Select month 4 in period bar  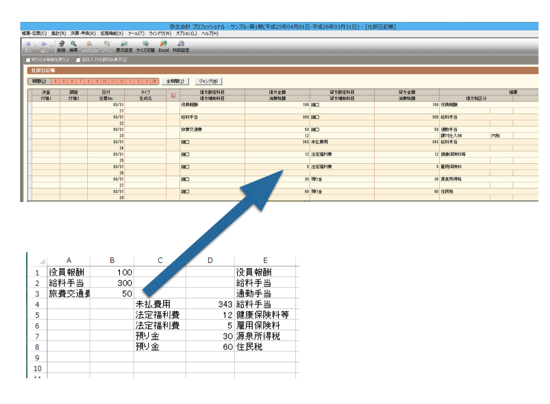click(55, 81)
